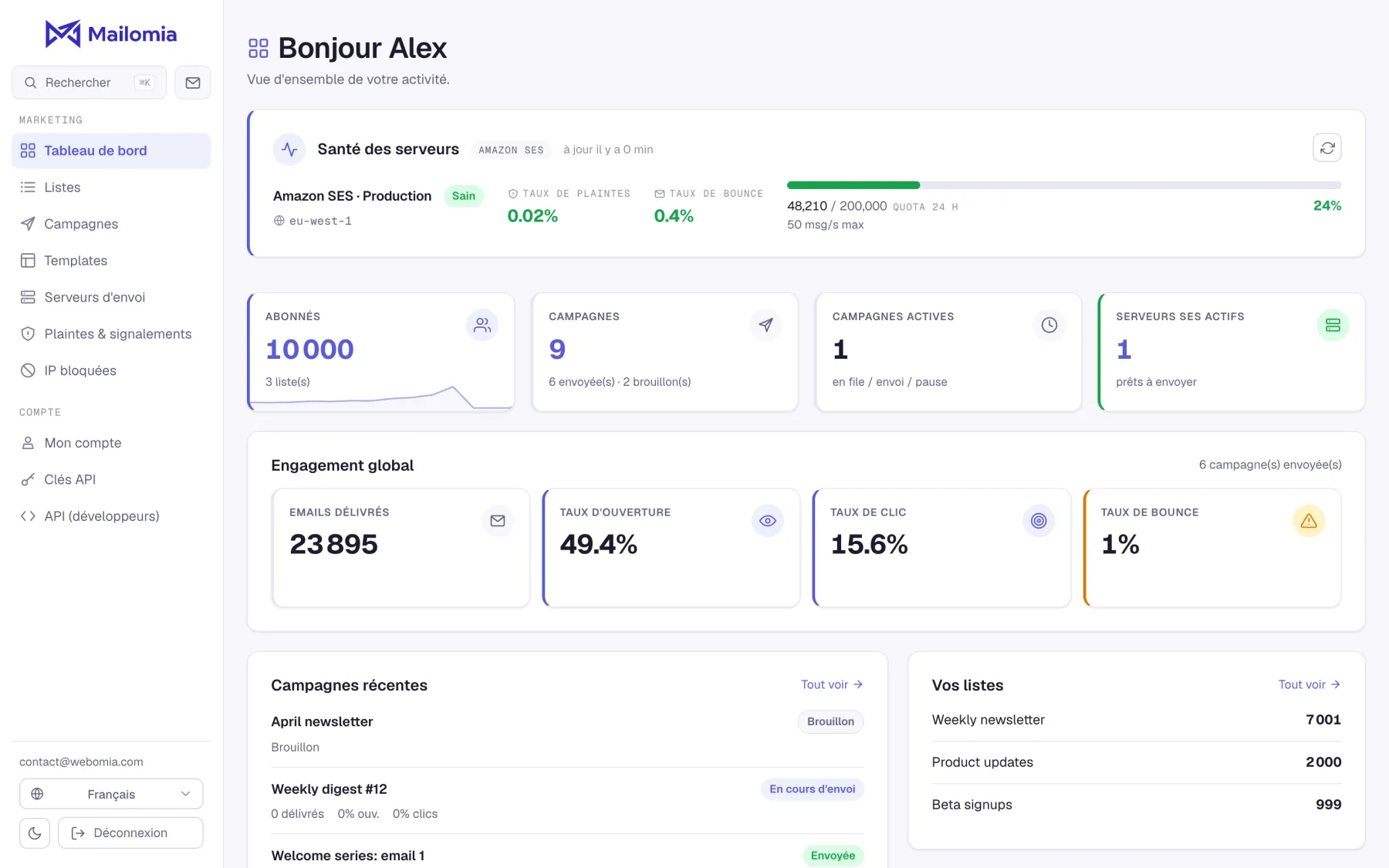Click the Campagnes paper plane icon

(x=765, y=325)
